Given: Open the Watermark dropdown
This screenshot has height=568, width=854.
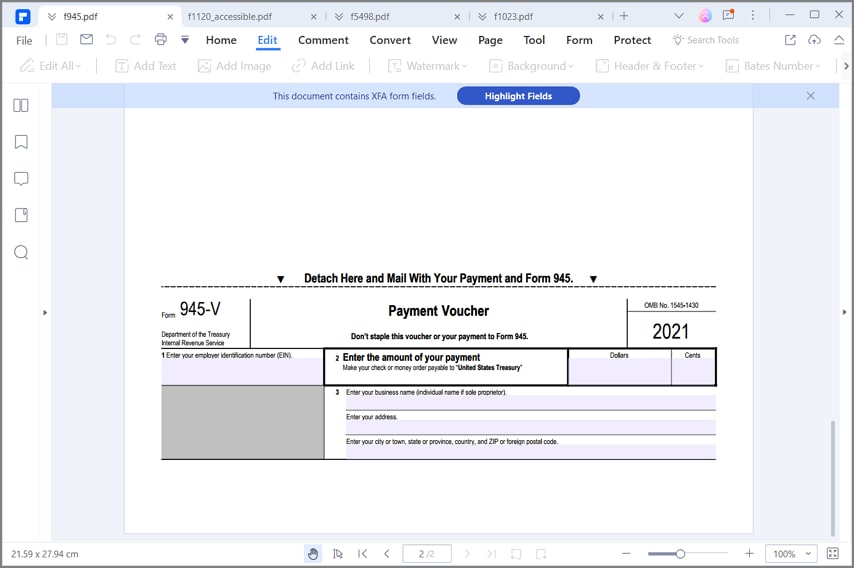Looking at the screenshot, I should 428,66.
